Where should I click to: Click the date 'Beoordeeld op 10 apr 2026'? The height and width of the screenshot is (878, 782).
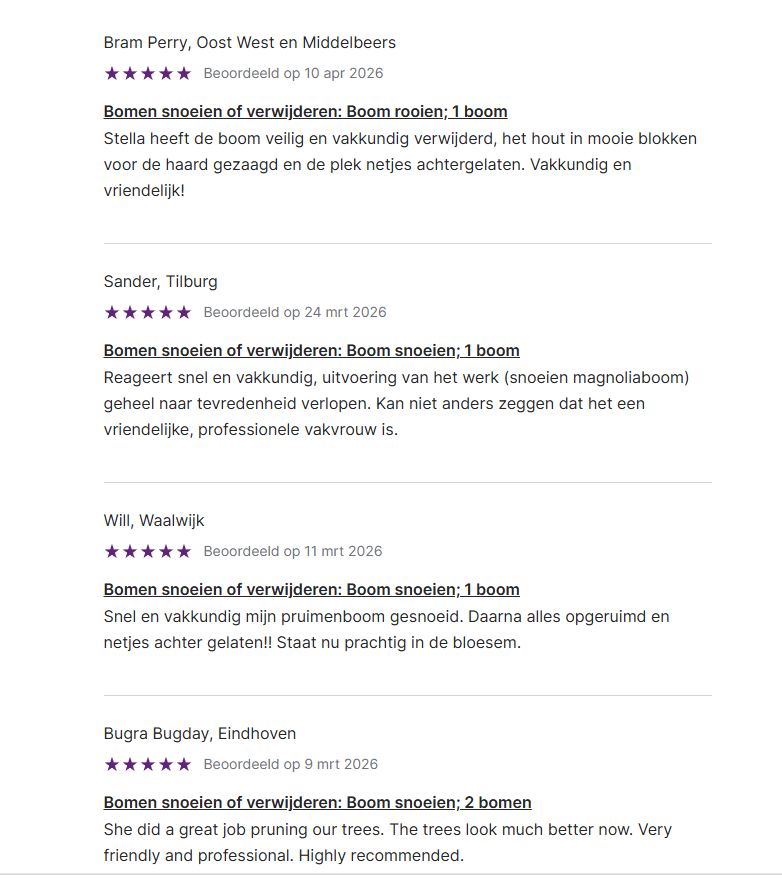coord(293,73)
